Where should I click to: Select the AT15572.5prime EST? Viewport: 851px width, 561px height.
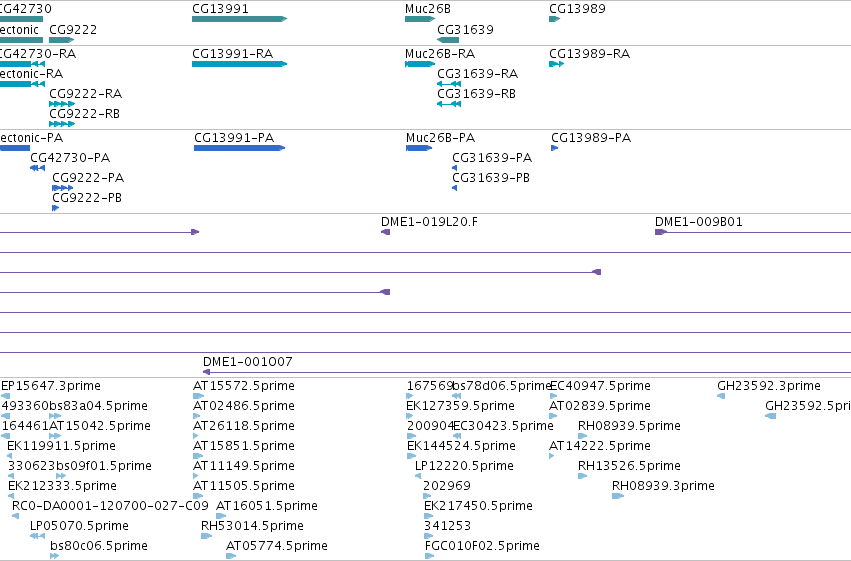[x=244, y=386]
